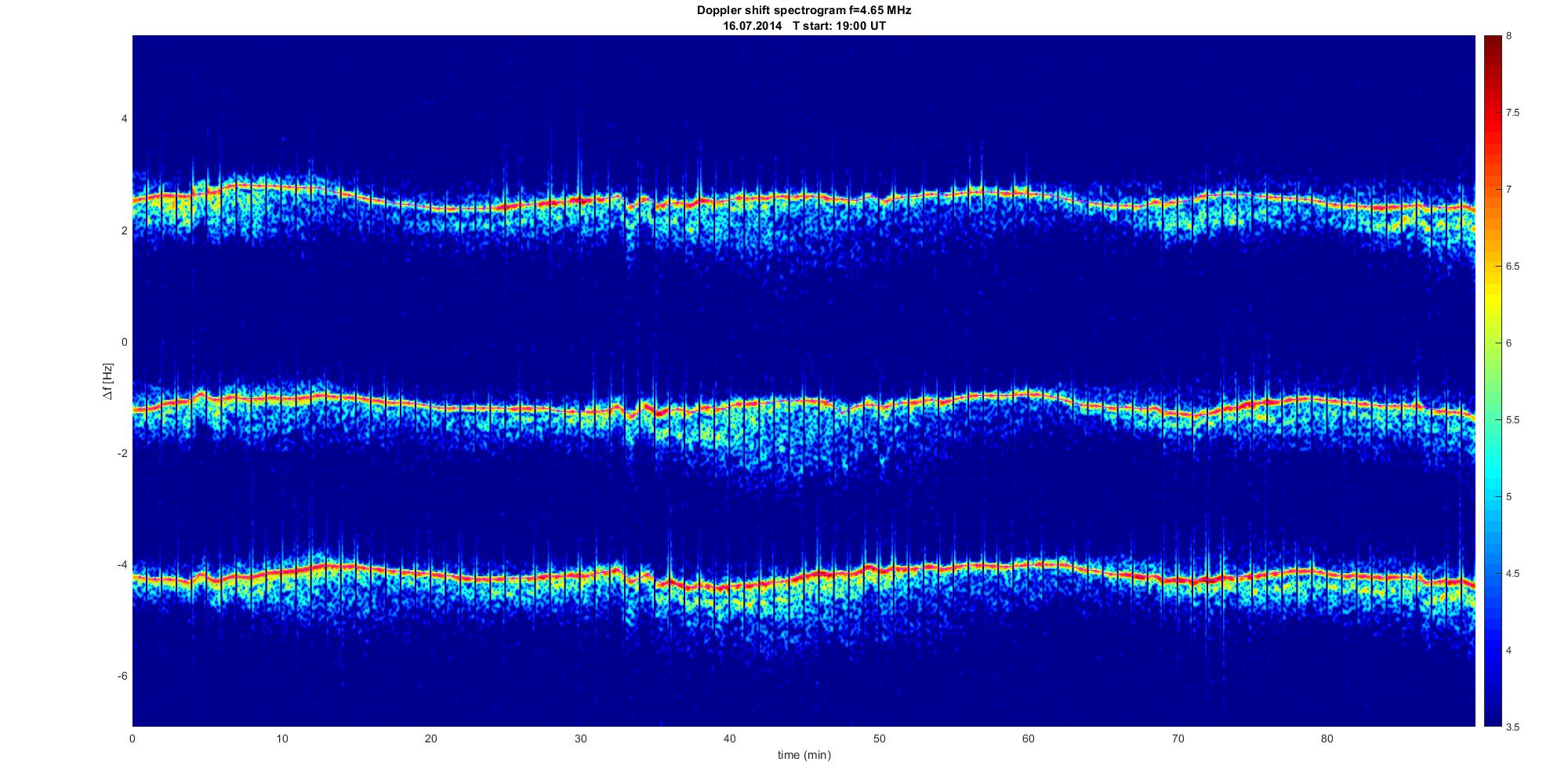
Task: Click the 'Δf [Hz]' y-axis label
Action: (x=107, y=381)
